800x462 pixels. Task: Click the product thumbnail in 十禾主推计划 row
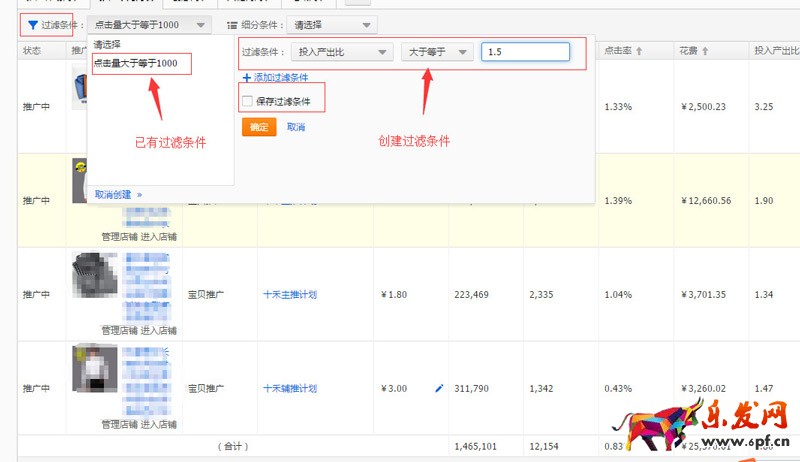point(94,274)
